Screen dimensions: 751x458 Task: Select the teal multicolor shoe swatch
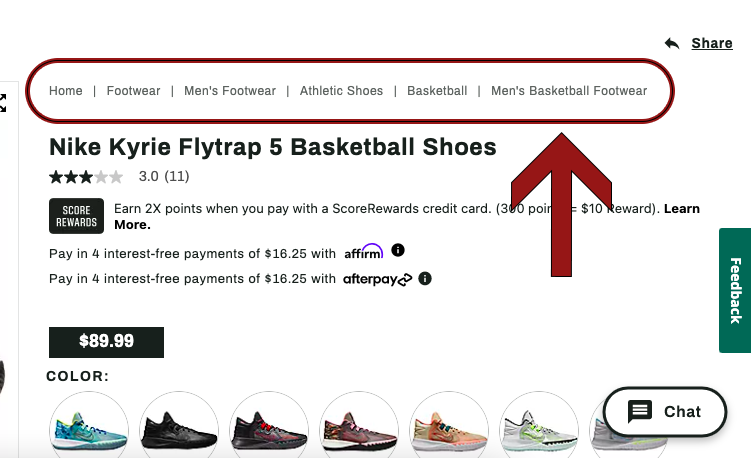tap(89, 424)
